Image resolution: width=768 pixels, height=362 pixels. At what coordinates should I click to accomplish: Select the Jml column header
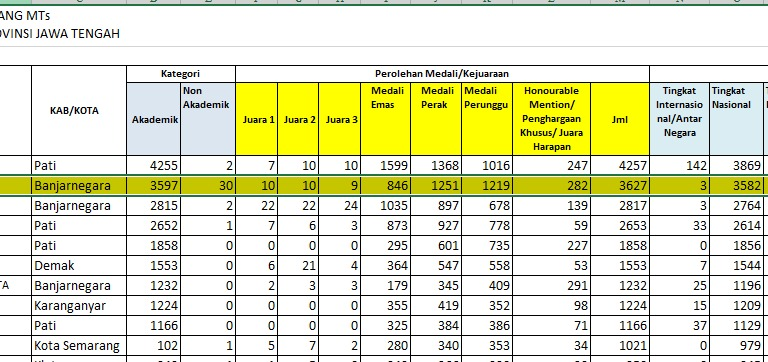tap(620, 119)
